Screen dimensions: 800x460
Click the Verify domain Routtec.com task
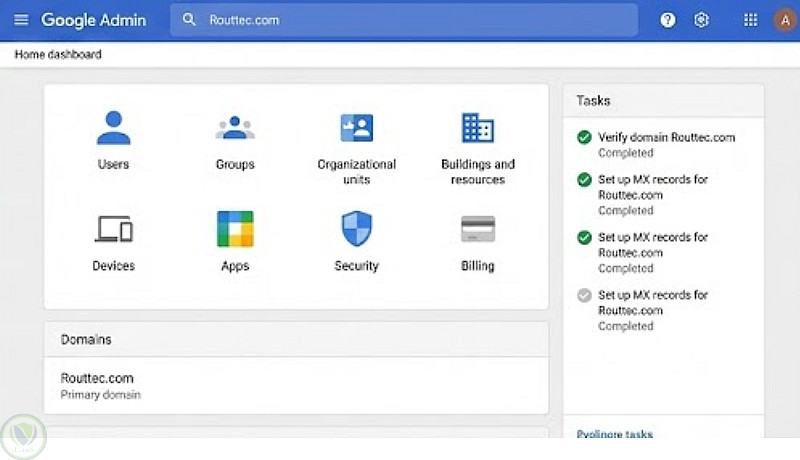point(666,137)
